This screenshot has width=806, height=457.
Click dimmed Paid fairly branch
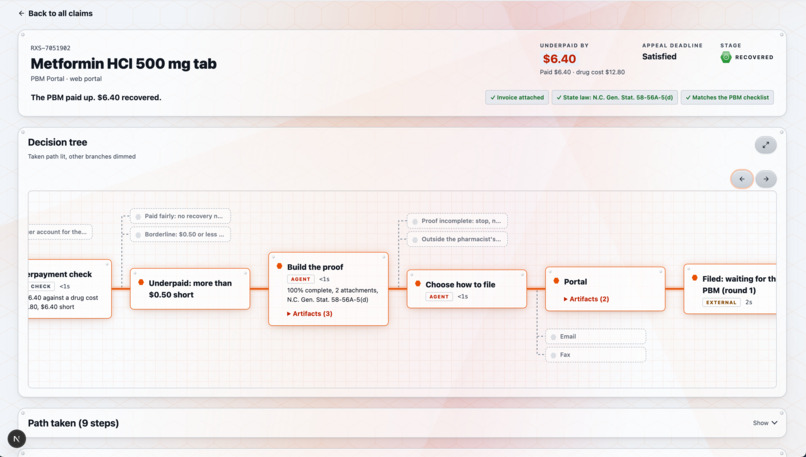pyautogui.click(x=180, y=216)
